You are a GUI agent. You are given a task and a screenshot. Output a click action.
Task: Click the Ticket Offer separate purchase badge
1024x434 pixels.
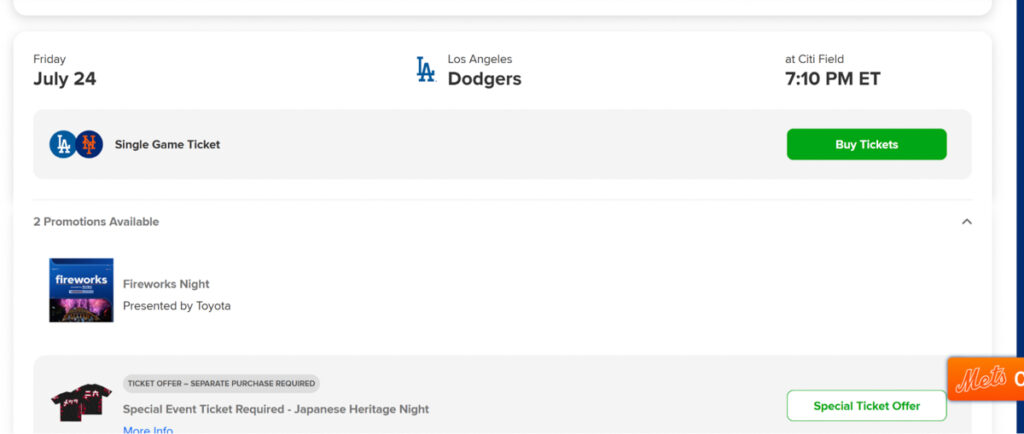221,383
